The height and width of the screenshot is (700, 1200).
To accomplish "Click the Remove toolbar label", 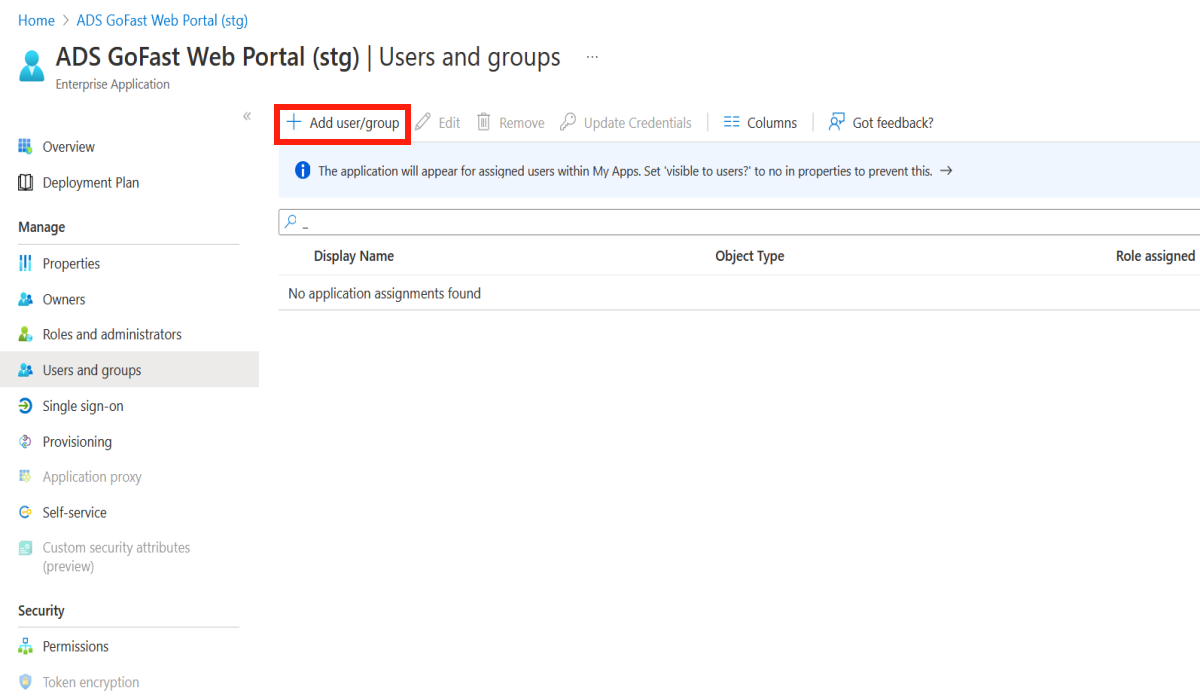I will 522,123.
